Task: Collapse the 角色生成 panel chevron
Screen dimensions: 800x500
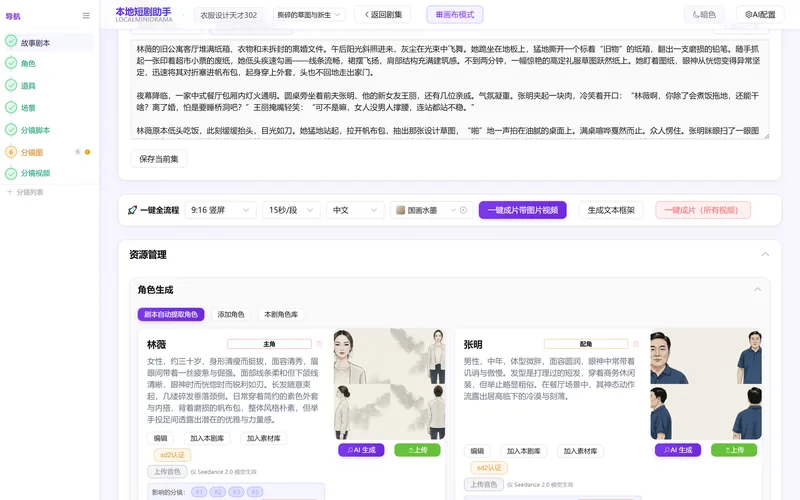Action: pyautogui.click(x=758, y=289)
